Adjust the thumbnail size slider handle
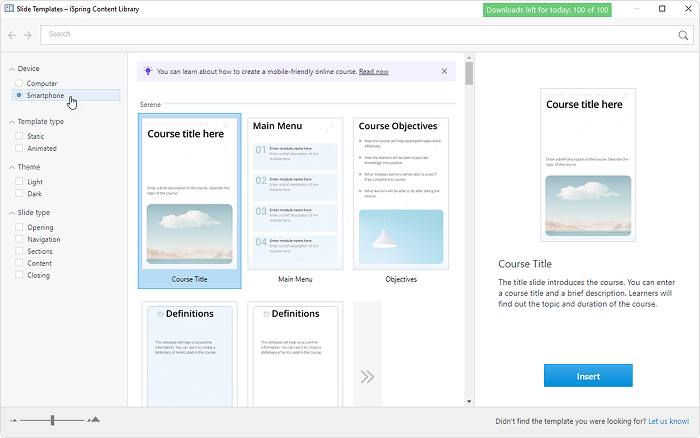 (x=52, y=420)
